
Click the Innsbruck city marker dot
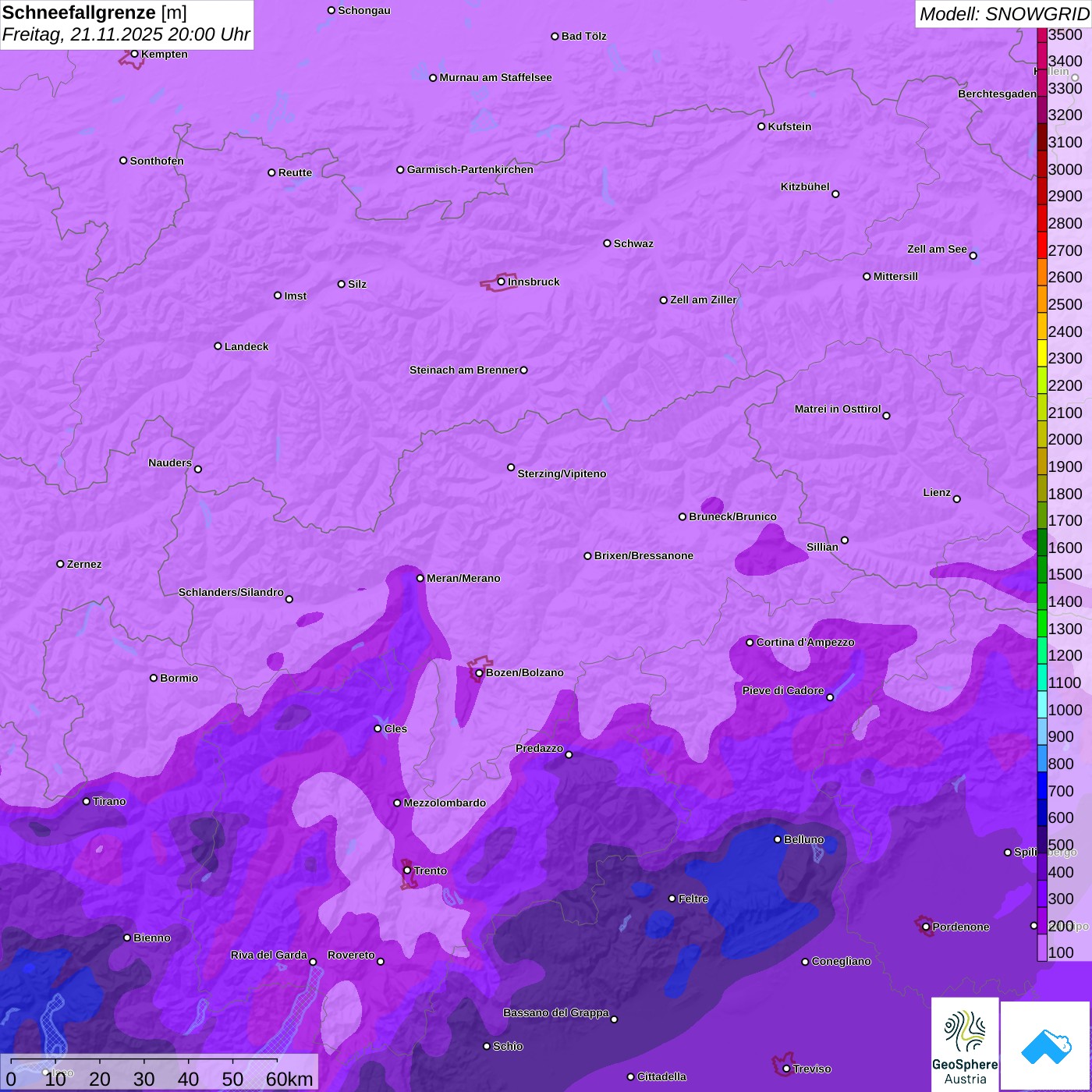[501, 282]
